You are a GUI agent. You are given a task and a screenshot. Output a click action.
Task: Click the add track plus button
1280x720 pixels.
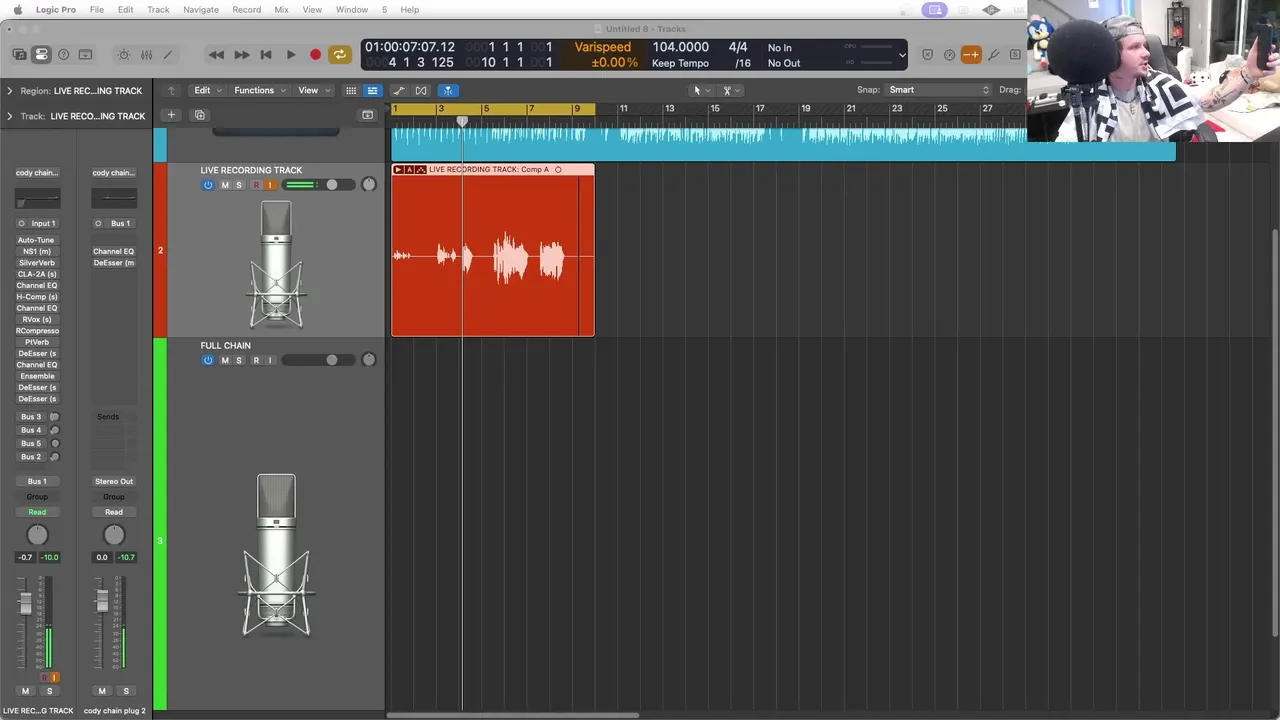(171, 115)
